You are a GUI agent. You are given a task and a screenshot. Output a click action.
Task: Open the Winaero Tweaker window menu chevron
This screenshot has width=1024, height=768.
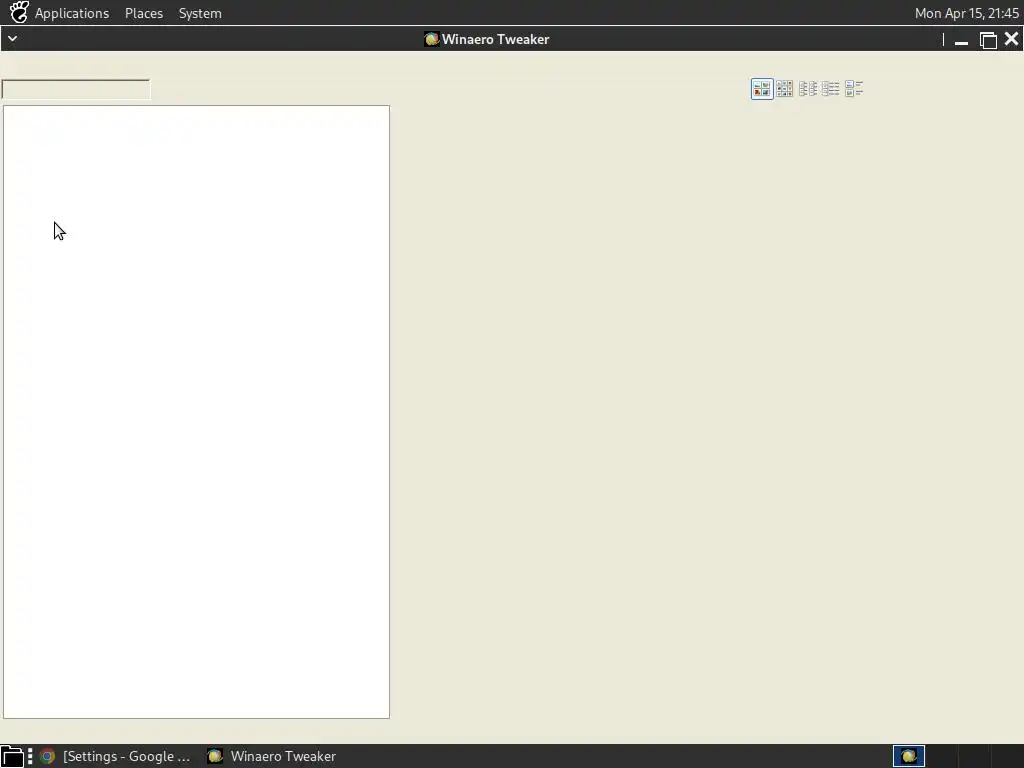pyautogui.click(x=12, y=39)
